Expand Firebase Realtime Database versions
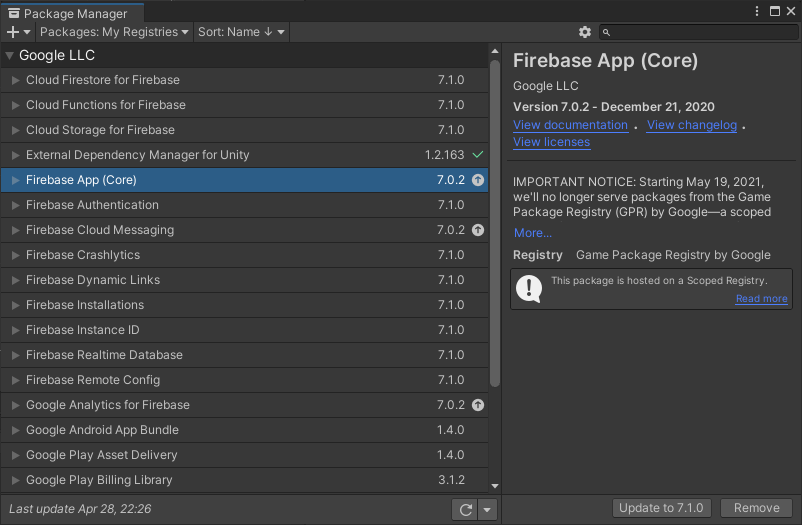802x525 pixels. click(15, 355)
